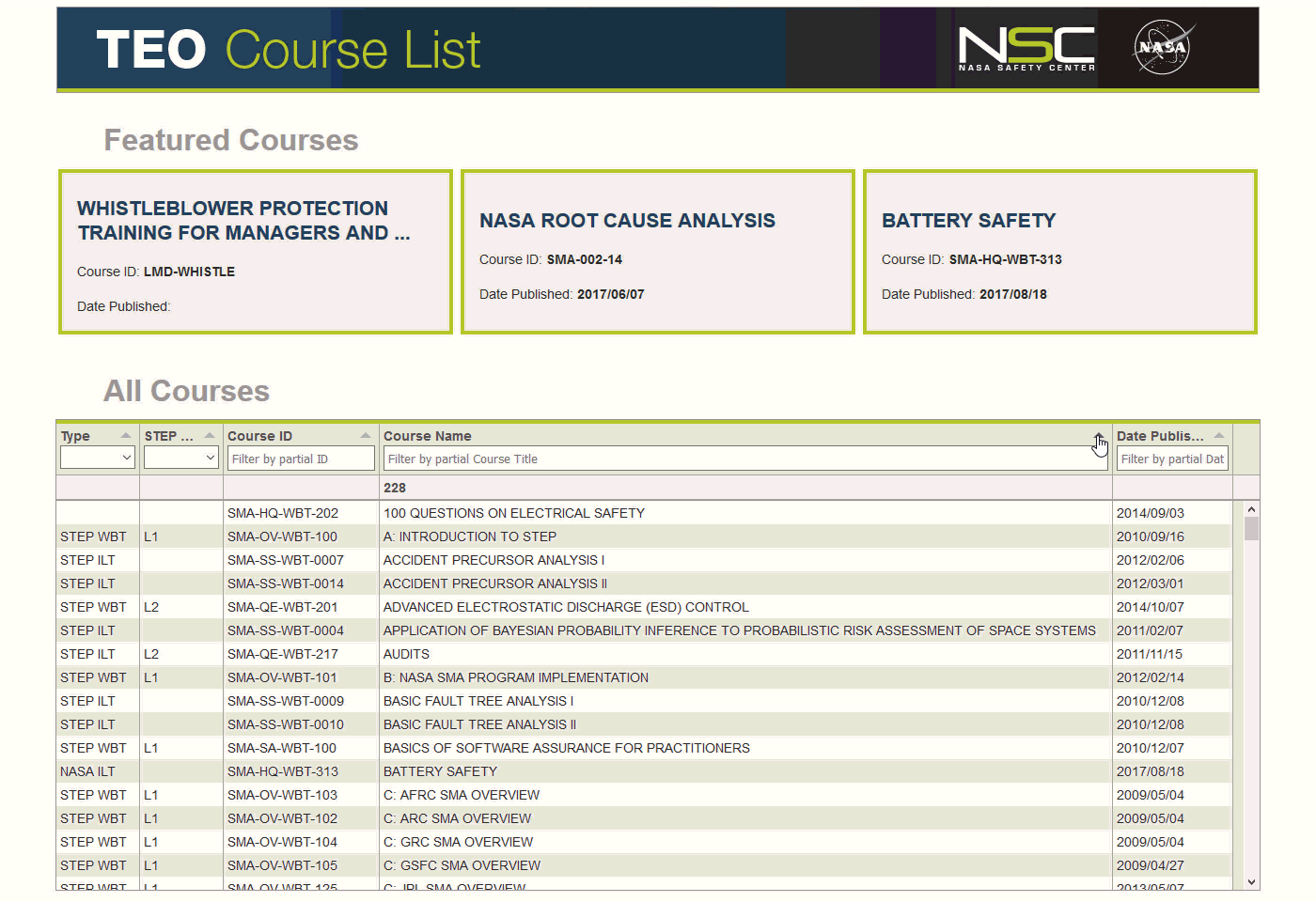Click the Filter by partial ID field
Viewport: 1316px width, 902px height.
click(301, 459)
